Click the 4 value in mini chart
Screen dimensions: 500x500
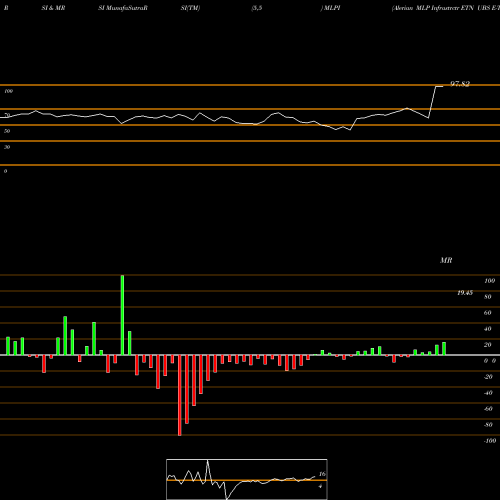[x=320, y=486]
